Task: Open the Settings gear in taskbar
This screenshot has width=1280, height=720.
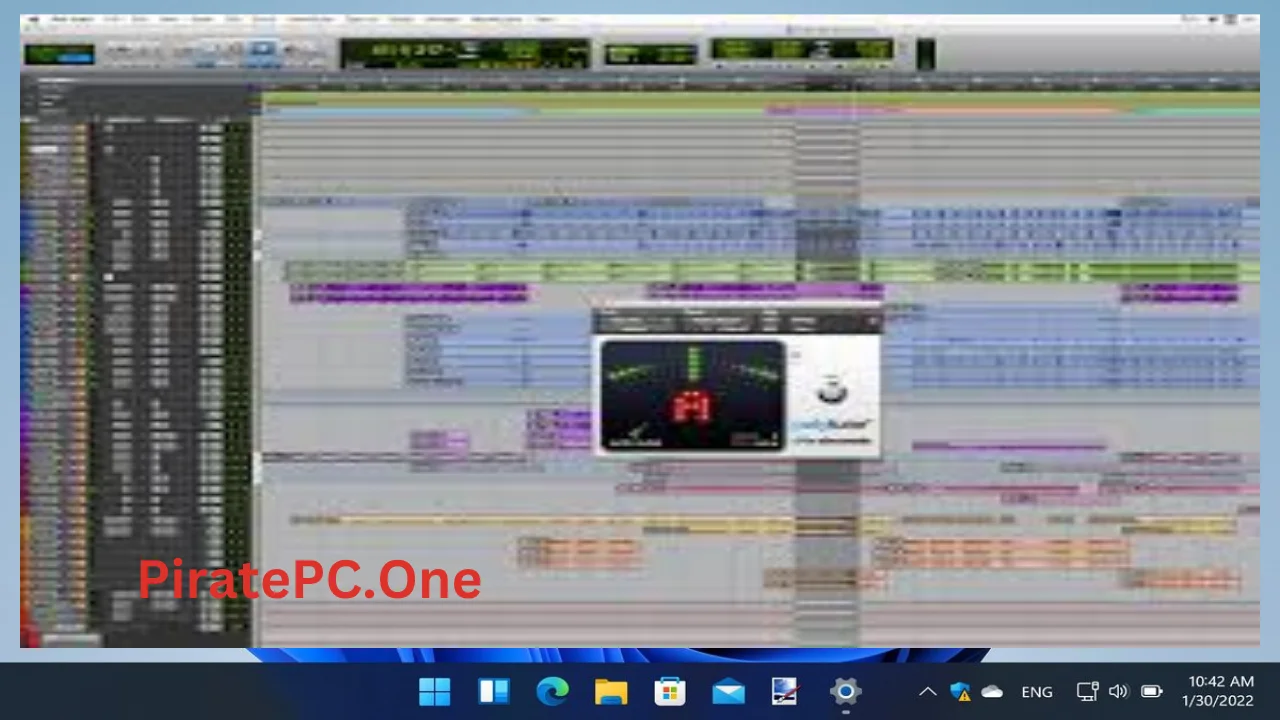Action: [845, 691]
